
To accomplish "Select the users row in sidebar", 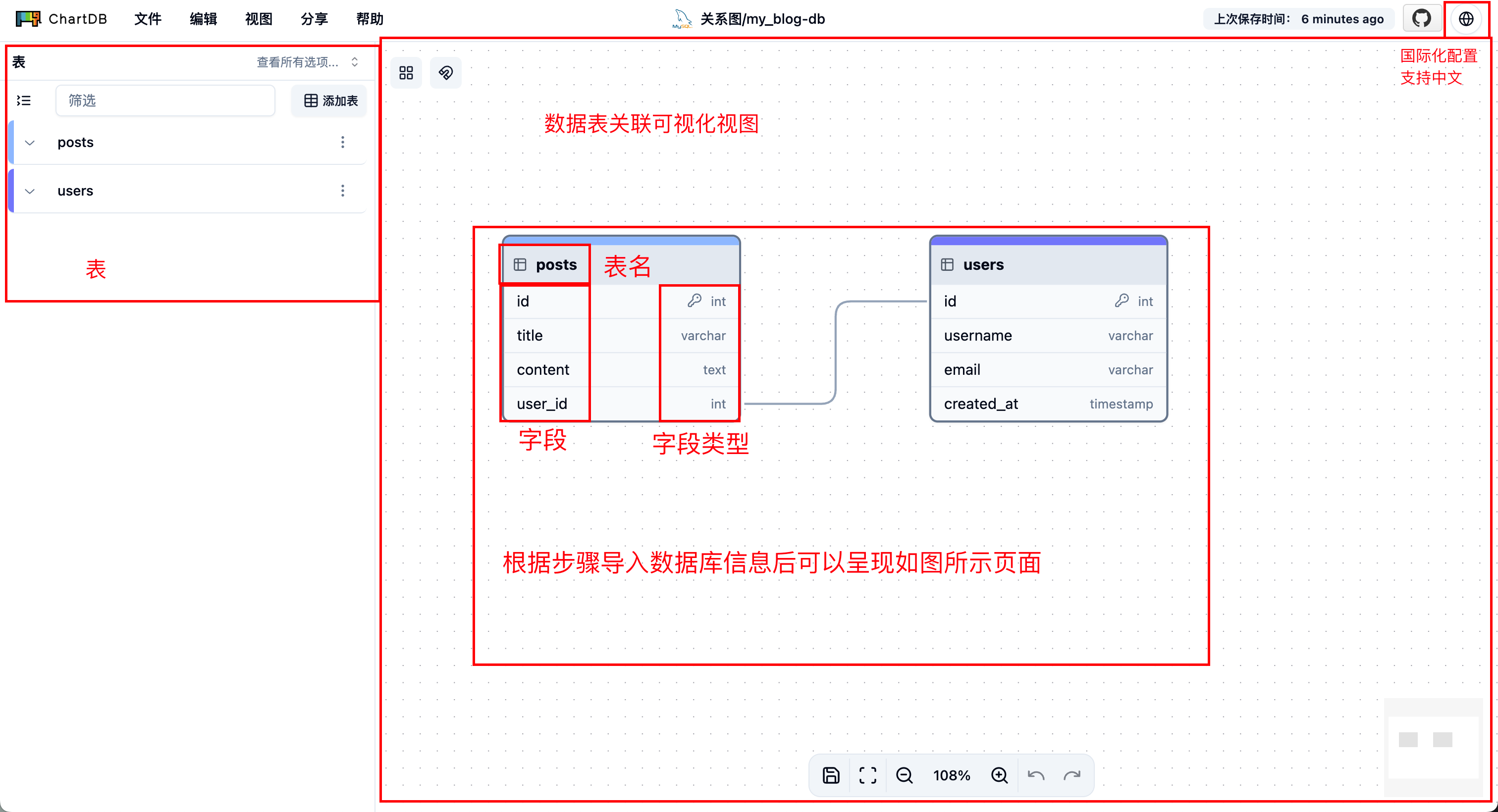I will [x=188, y=191].
